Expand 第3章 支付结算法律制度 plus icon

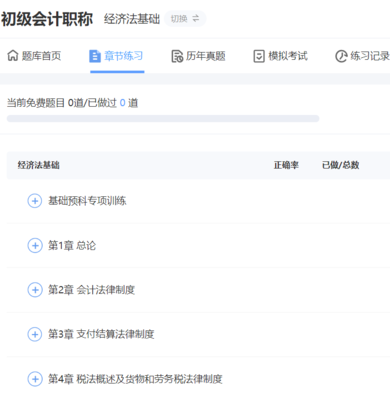[x=35, y=334]
